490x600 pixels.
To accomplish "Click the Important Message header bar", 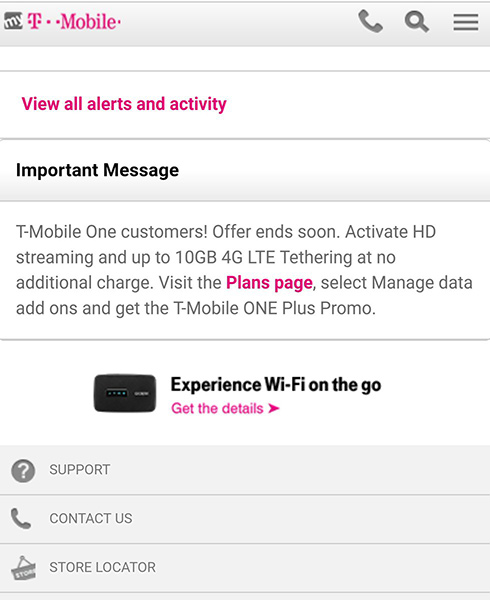I will pos(245,170).
